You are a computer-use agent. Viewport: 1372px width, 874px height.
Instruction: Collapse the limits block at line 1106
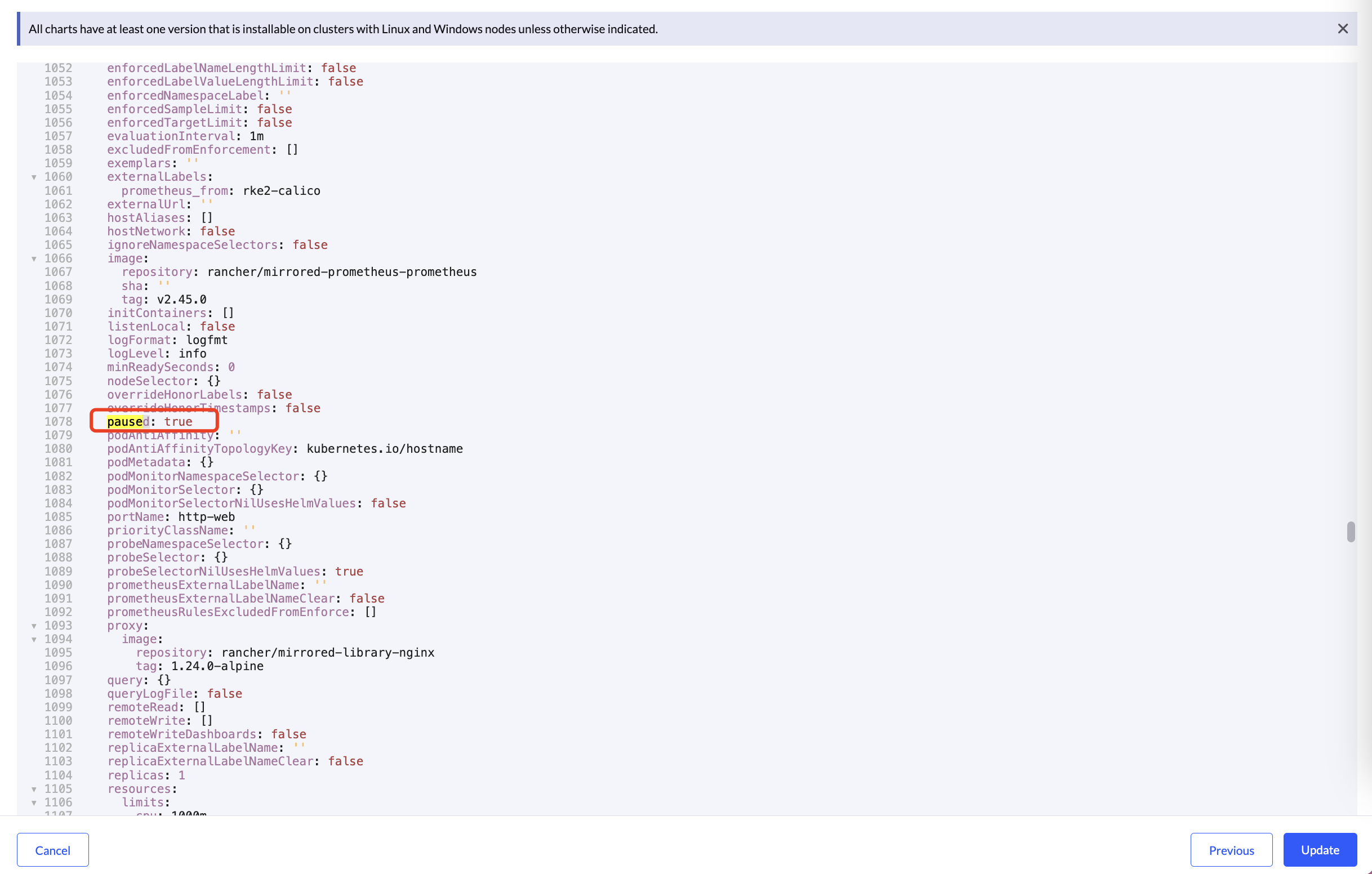point(34,803)
